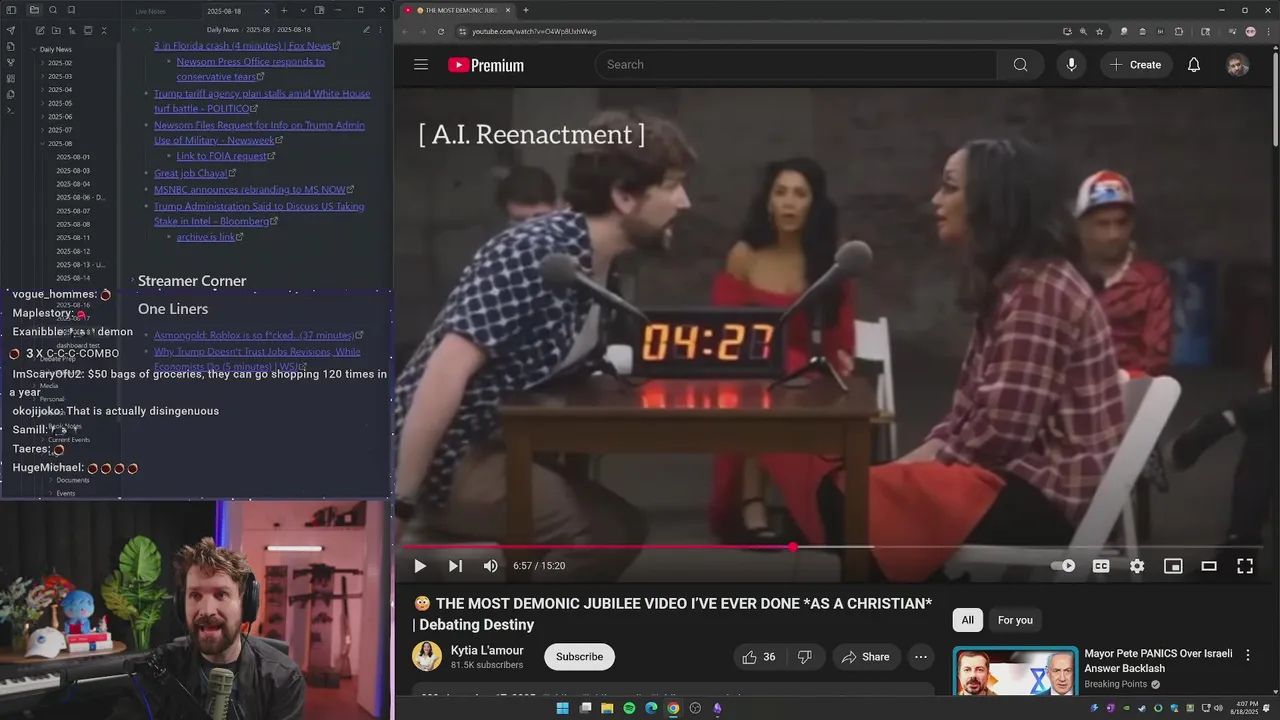Focus the YouTube Search field
This screenshot has width=1280, height=720.
click(x=796, y=65)
